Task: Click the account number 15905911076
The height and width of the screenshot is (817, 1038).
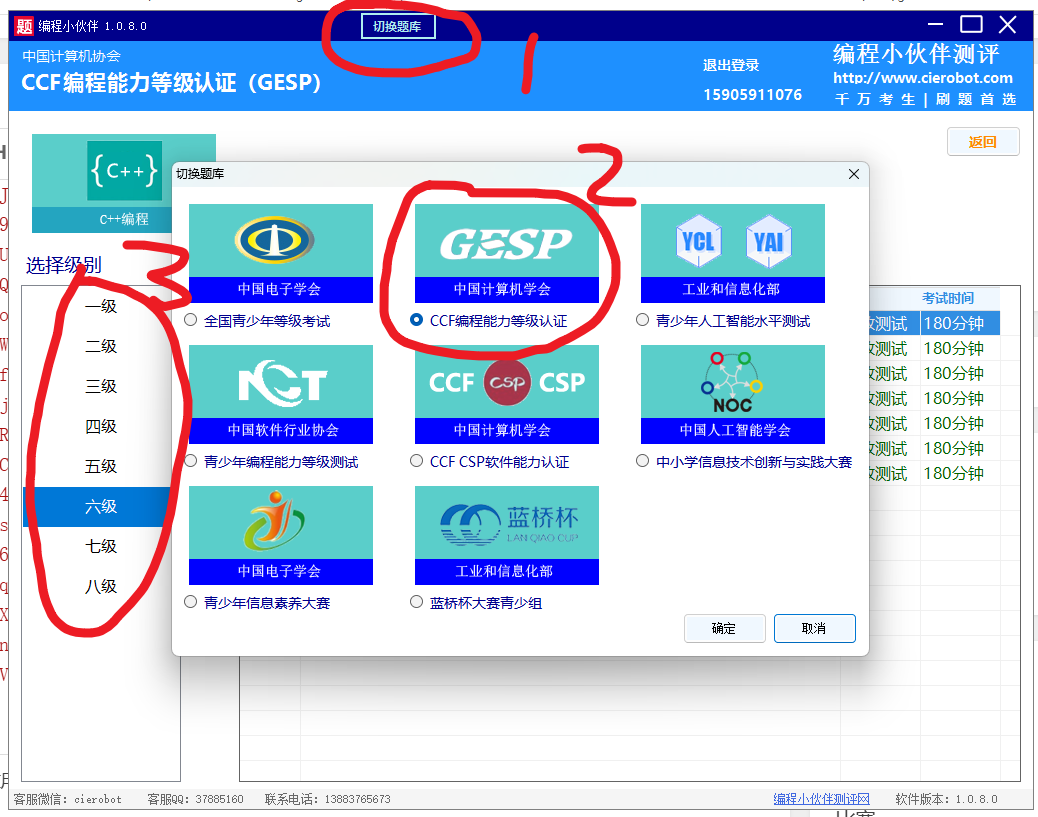Action: coord(752,95)
